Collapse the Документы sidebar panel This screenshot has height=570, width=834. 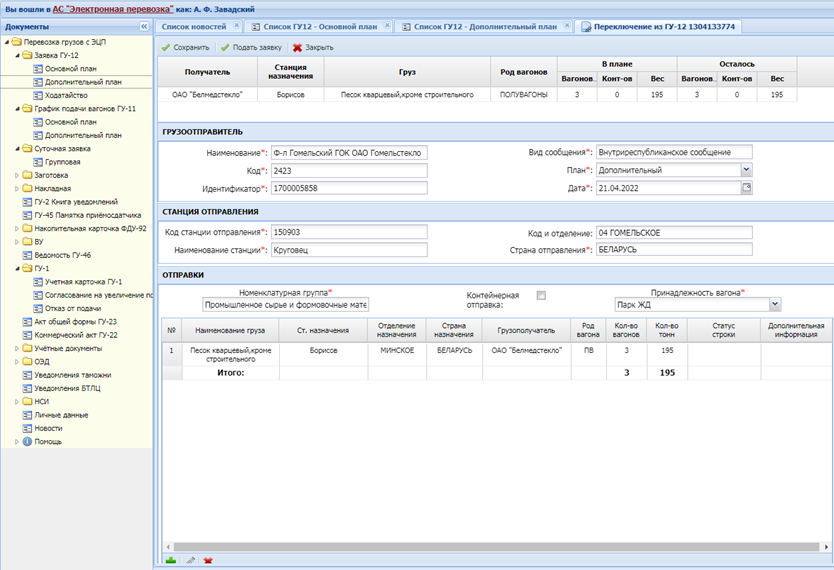click(144, 27)
